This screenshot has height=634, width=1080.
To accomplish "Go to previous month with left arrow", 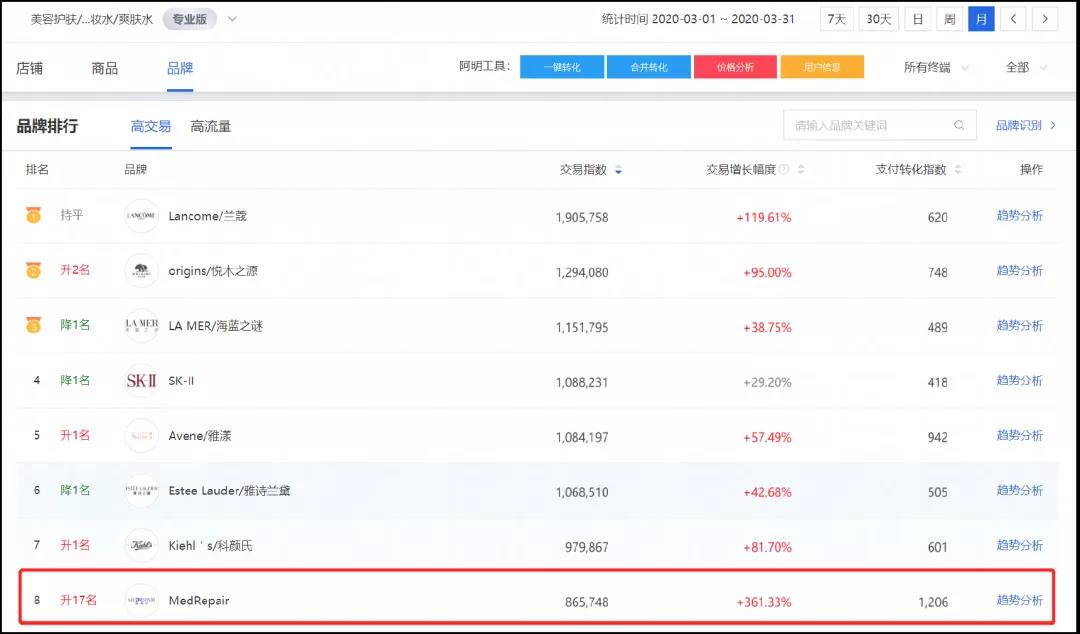I will [1013, 19].
